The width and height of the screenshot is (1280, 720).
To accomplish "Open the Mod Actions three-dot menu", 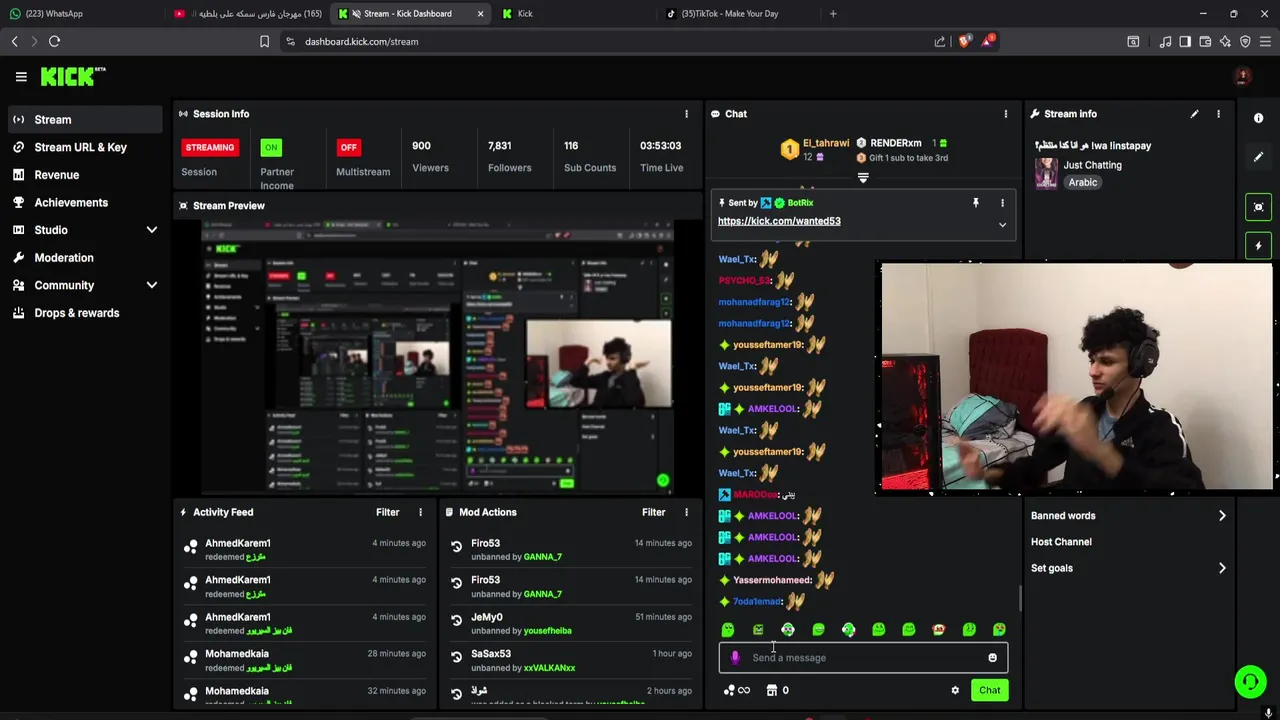I will 686,512.
